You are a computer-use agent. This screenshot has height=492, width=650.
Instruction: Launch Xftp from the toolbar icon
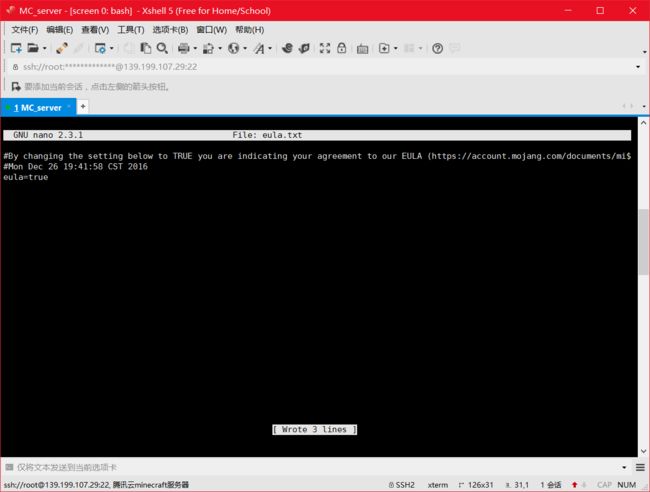click(287, 48)
